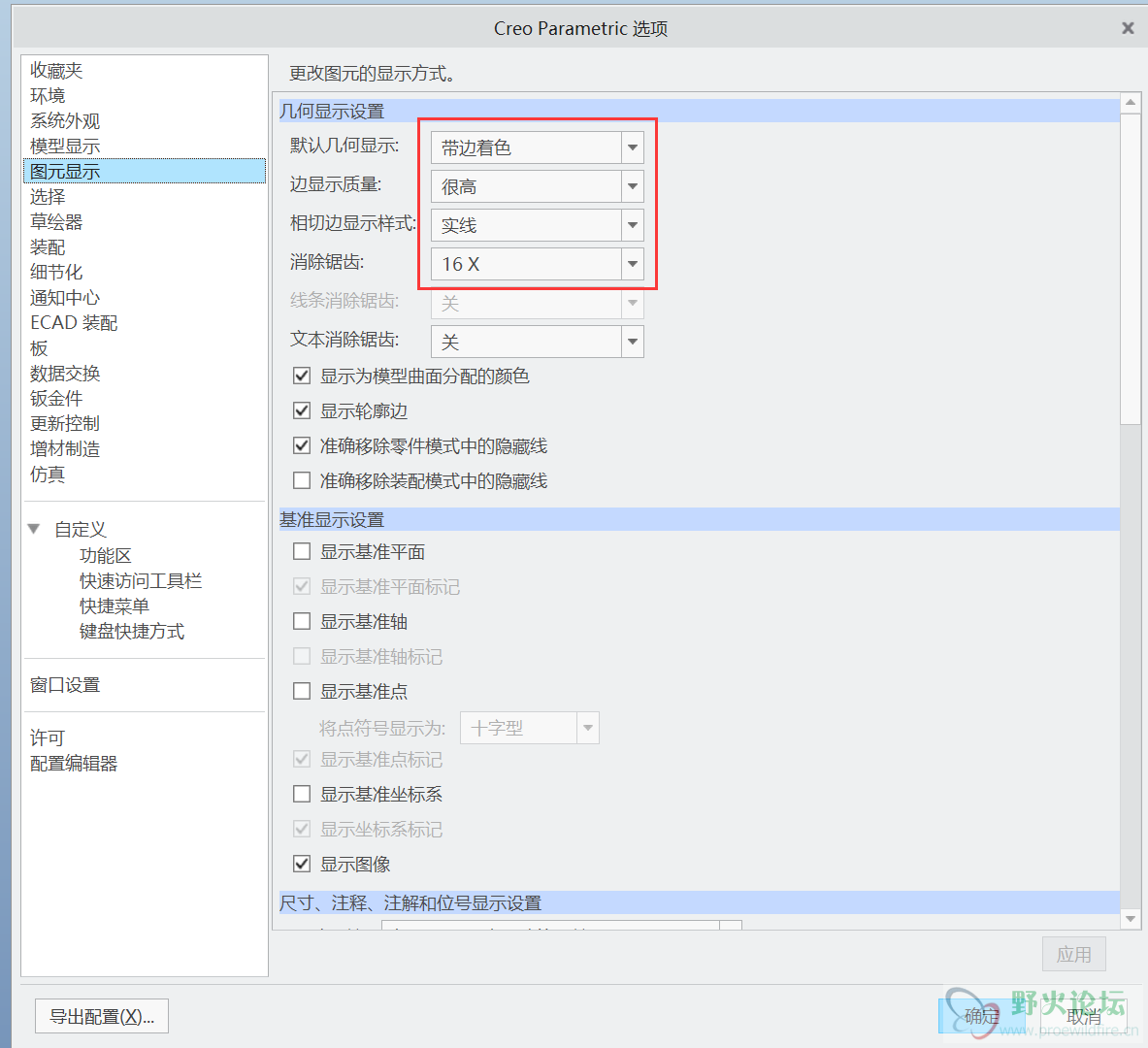
Task: Toggle 显示轮廓边 checkbox
Action: click(302, 410)
